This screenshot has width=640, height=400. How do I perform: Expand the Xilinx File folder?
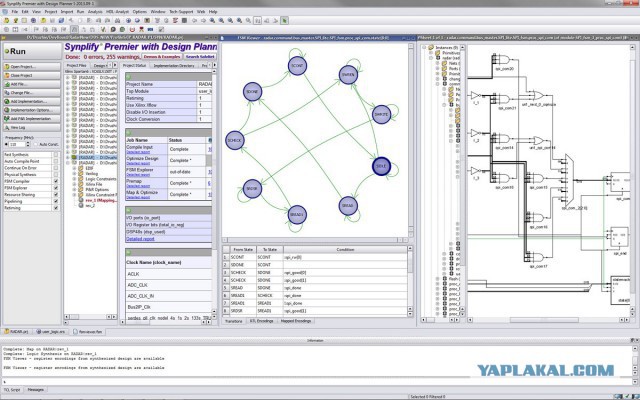click(x=74, y=184)
